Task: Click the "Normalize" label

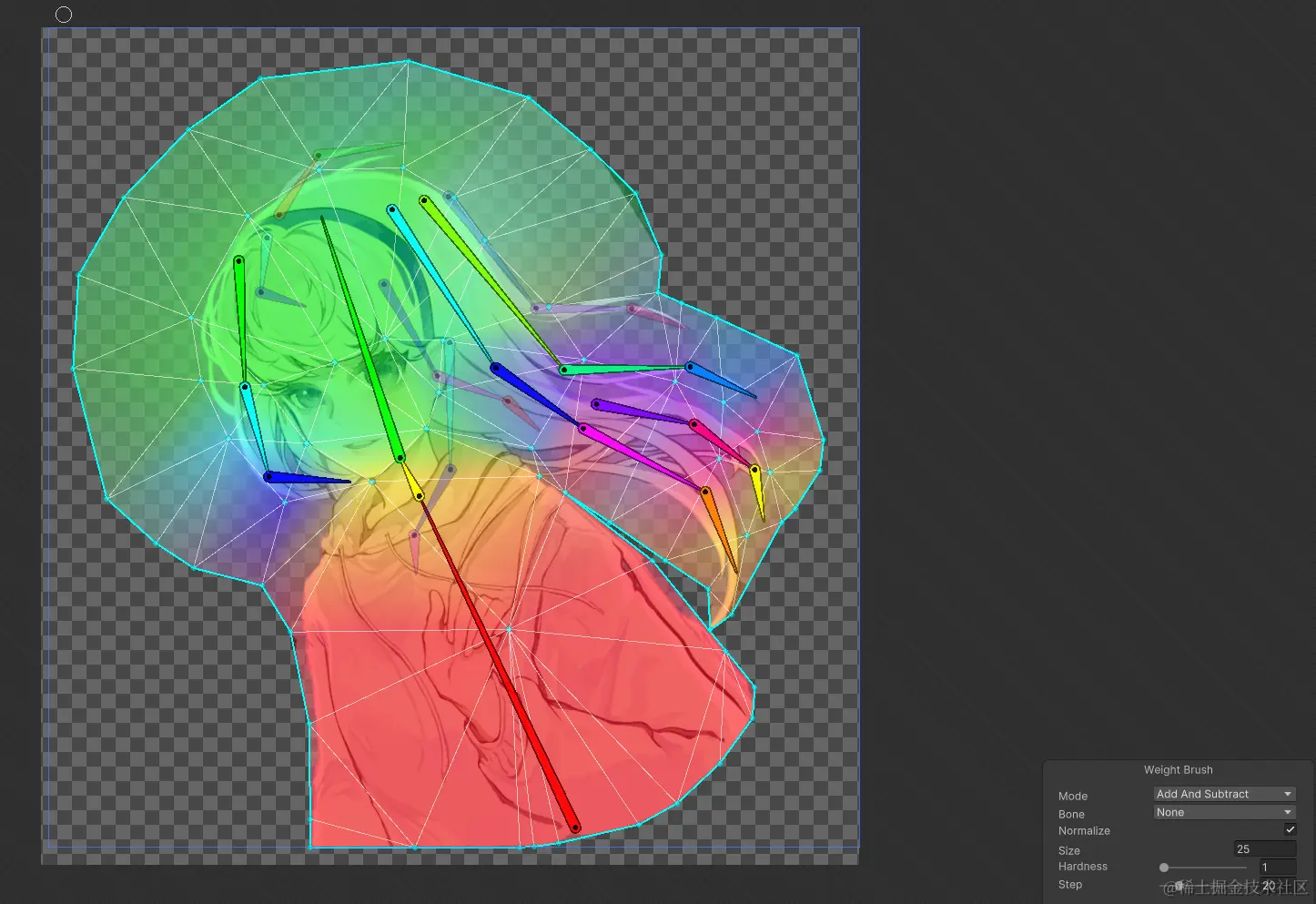Action: click(x=1084, y=831)
